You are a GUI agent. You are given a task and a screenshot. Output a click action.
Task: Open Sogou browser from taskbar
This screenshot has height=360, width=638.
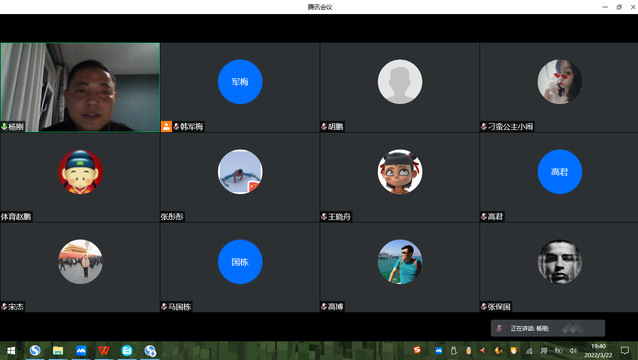click(35, 350)
